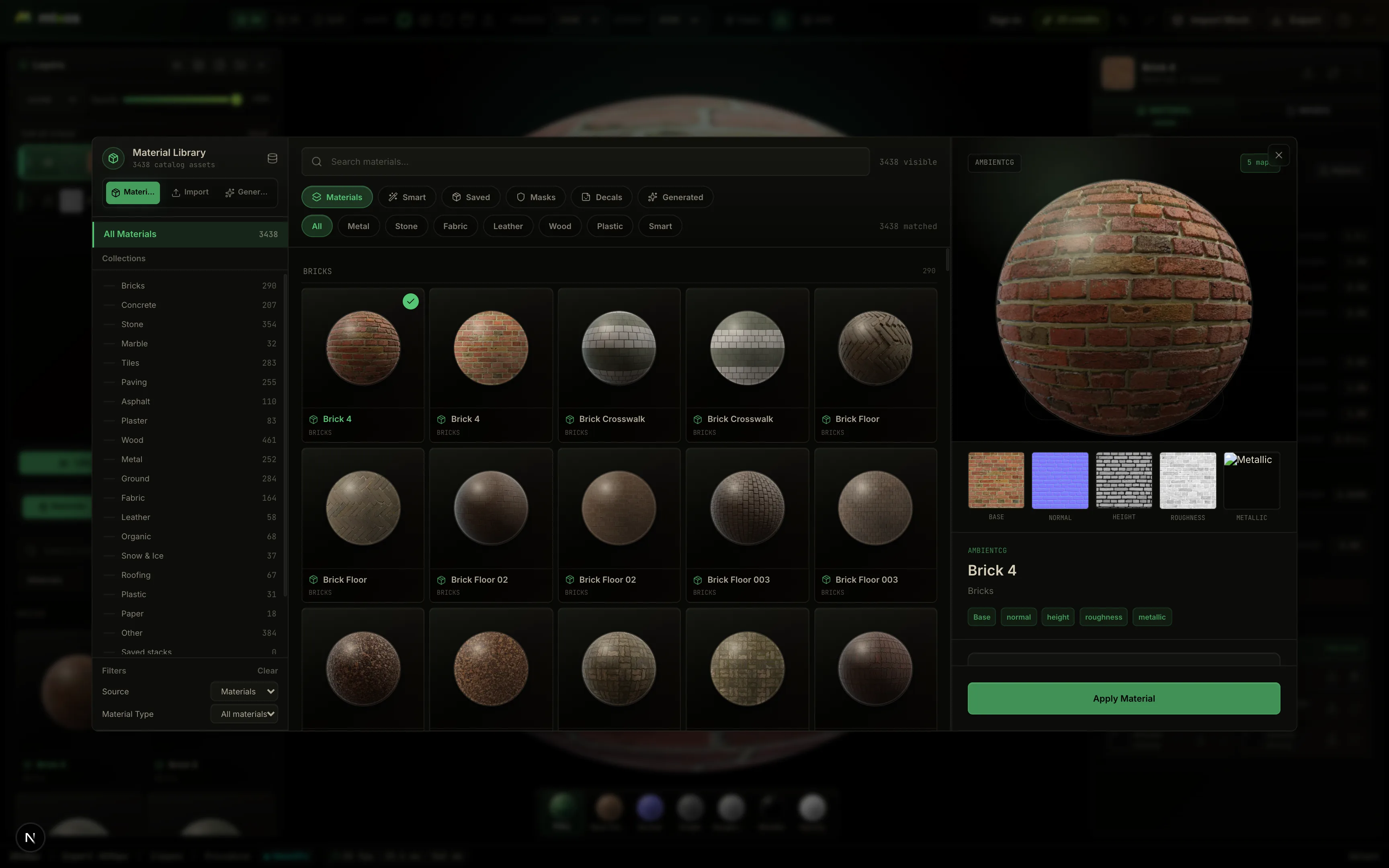Open the Decals tab
1389x868 pixels.
point(602,197)
